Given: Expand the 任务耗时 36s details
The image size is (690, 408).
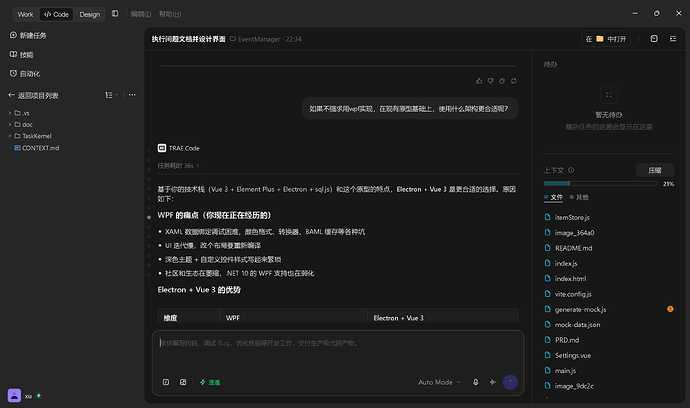Looking at the screenshot, I should tap(178, 165).
